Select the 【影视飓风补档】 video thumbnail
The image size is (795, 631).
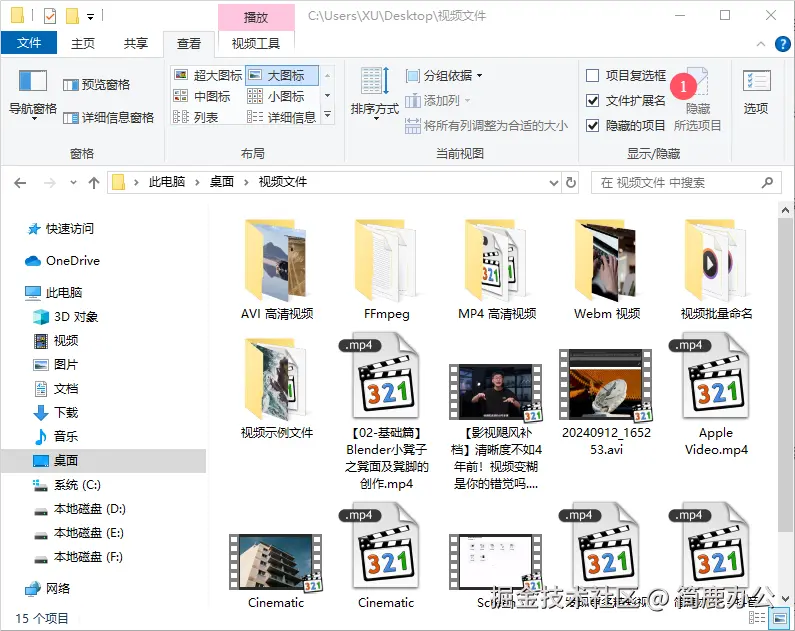coord(496,393)
